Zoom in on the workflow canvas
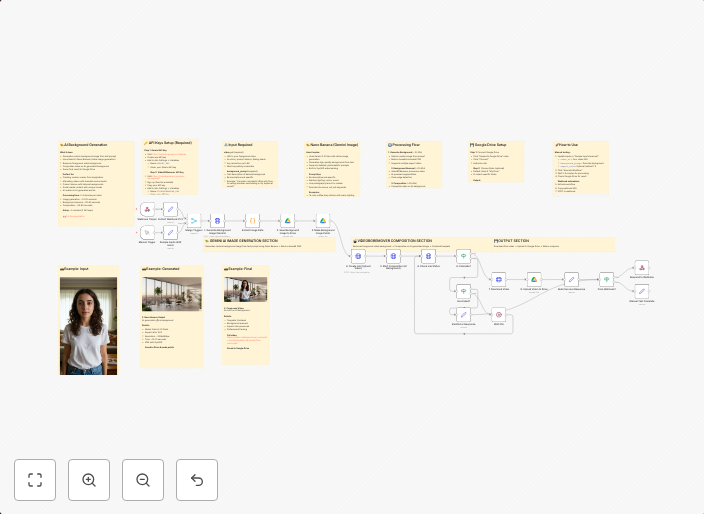 [x=89, y=480]
